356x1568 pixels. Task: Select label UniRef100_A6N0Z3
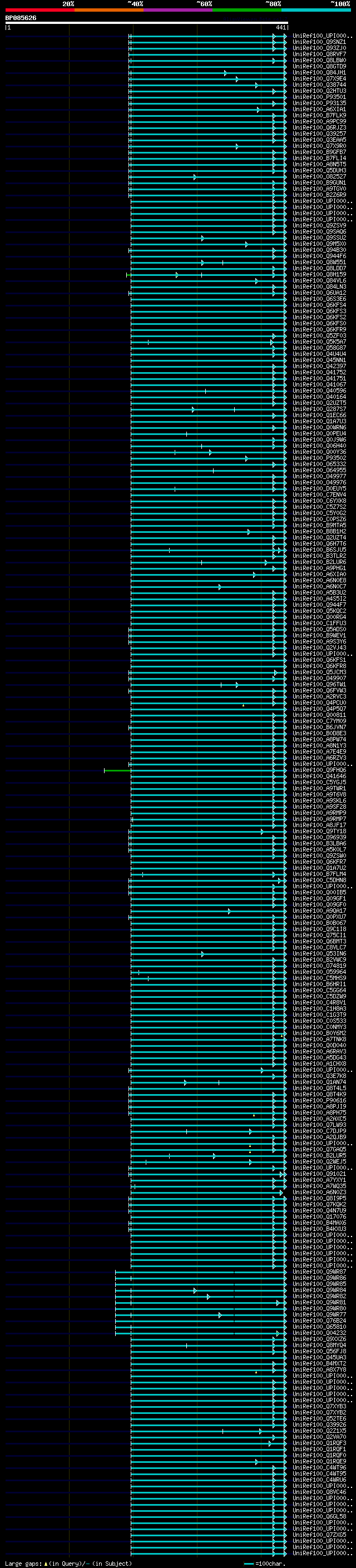click(x=319, y=1192)
